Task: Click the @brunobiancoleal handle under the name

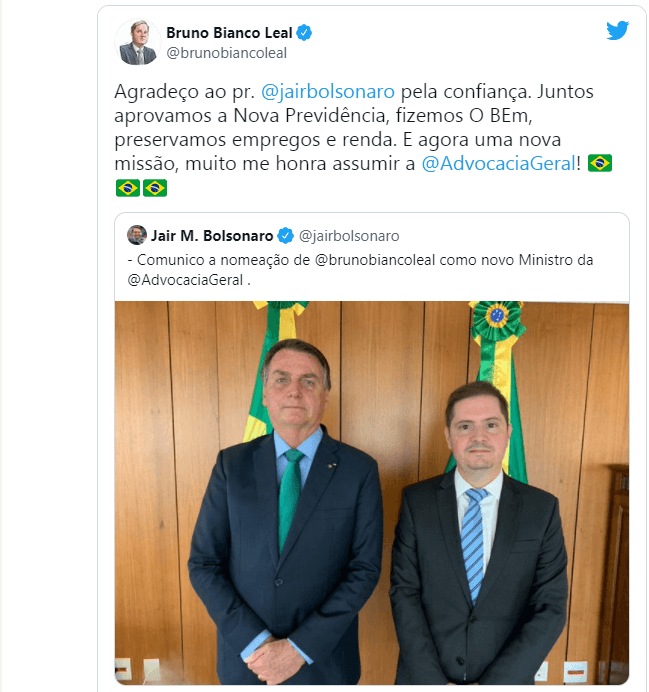Action: tap(226, 53)
